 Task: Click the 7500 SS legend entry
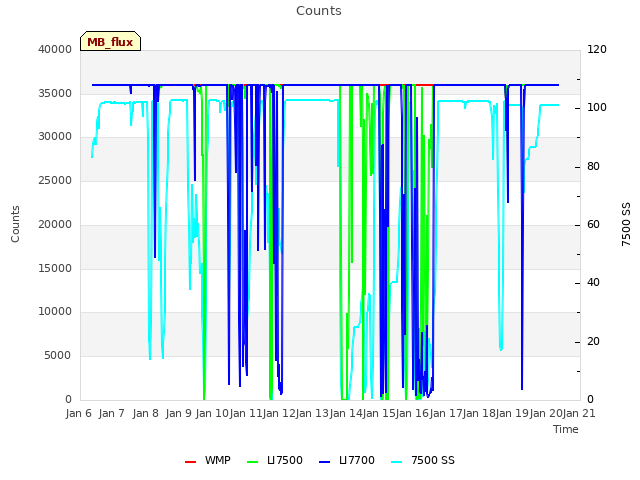[x=423, y=460]
